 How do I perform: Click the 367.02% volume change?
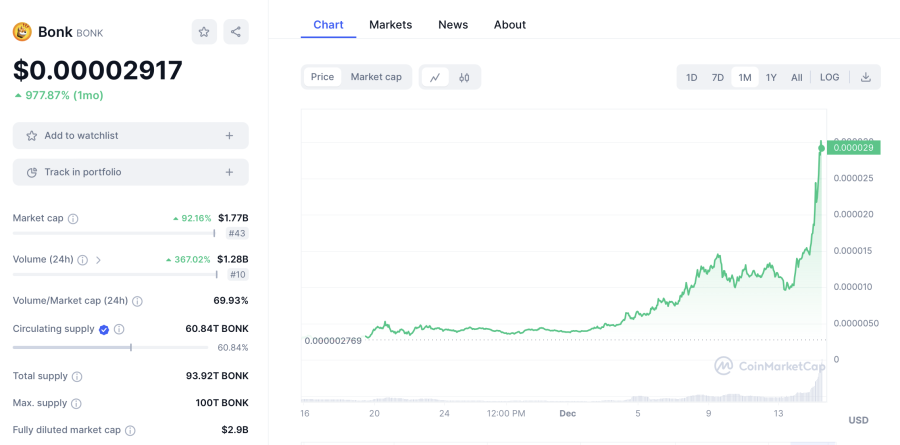[x=188, y=260]
